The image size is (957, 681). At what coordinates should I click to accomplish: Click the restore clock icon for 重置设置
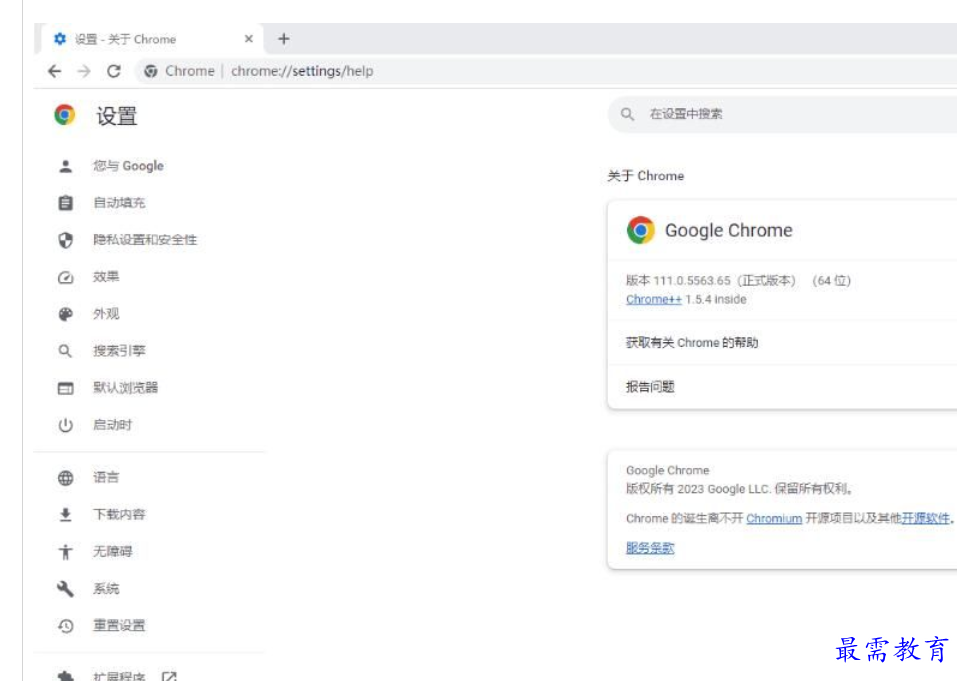coord(66,626)
